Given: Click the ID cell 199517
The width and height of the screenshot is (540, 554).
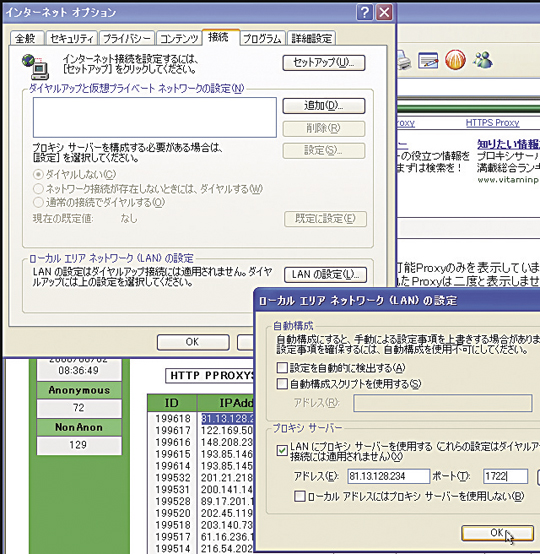Looking at the screenshot, I should tap(173, 537).
